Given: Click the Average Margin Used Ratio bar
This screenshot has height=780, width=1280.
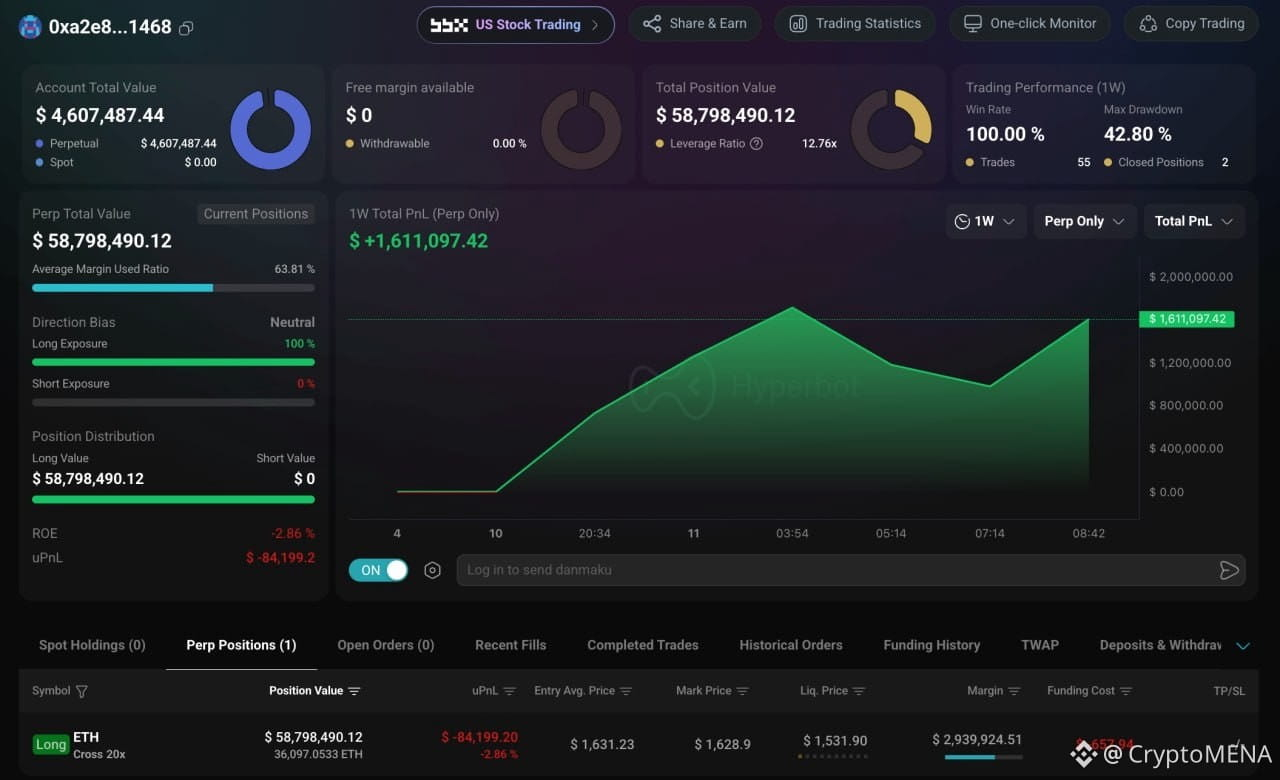Looking at the screenshot, I should (x=173, y=288).
